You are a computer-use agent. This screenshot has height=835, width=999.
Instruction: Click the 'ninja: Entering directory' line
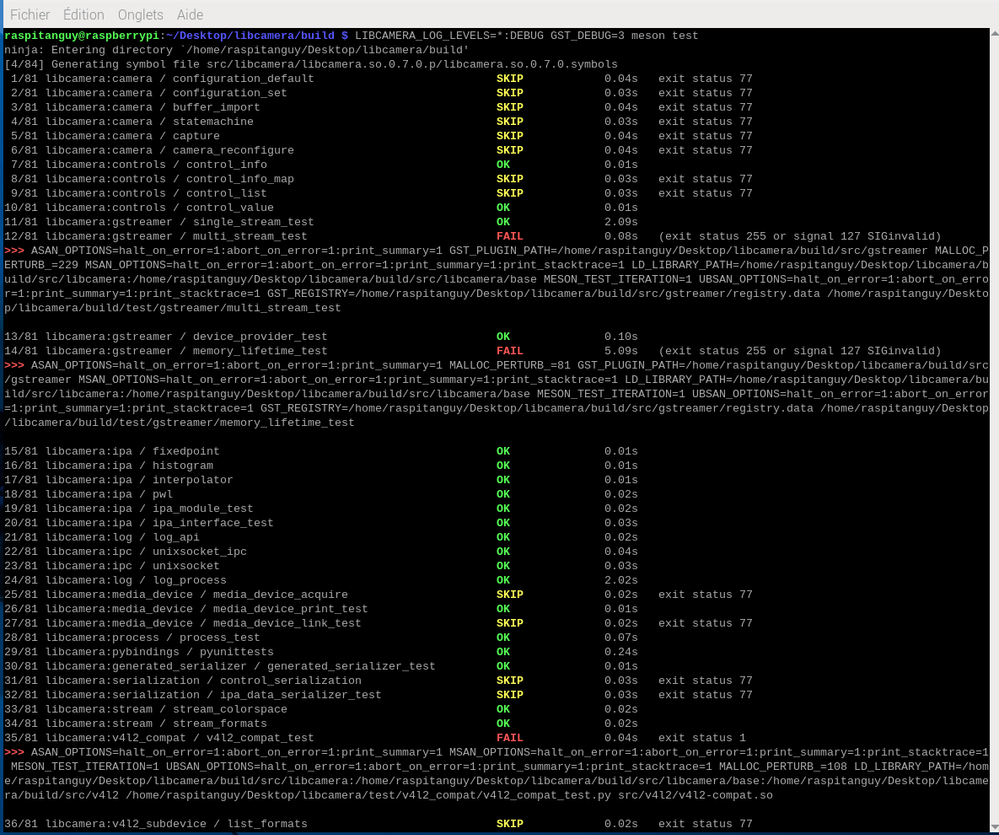(236, 50)
